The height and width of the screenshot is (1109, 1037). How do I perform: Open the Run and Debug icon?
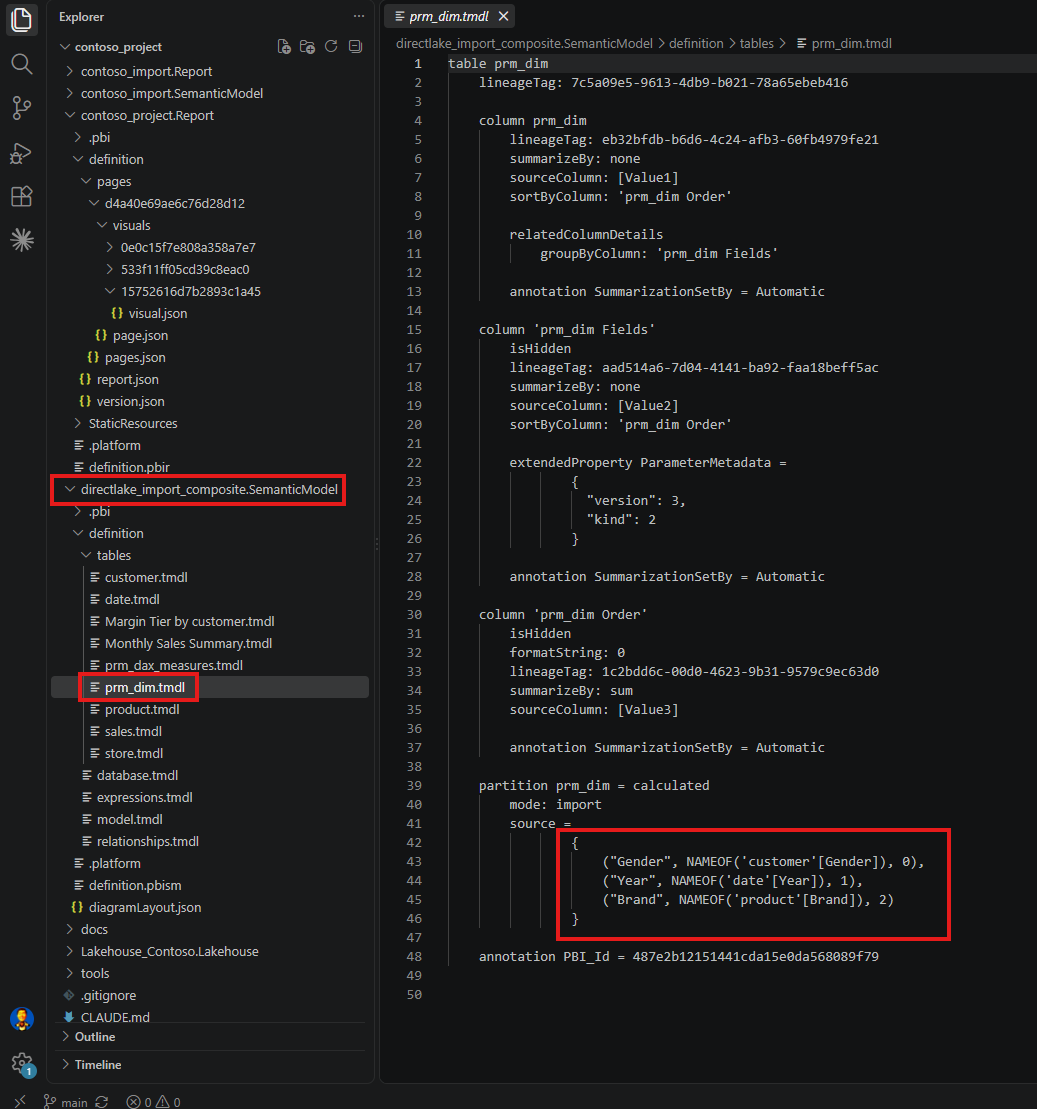[x=22, y=153]
